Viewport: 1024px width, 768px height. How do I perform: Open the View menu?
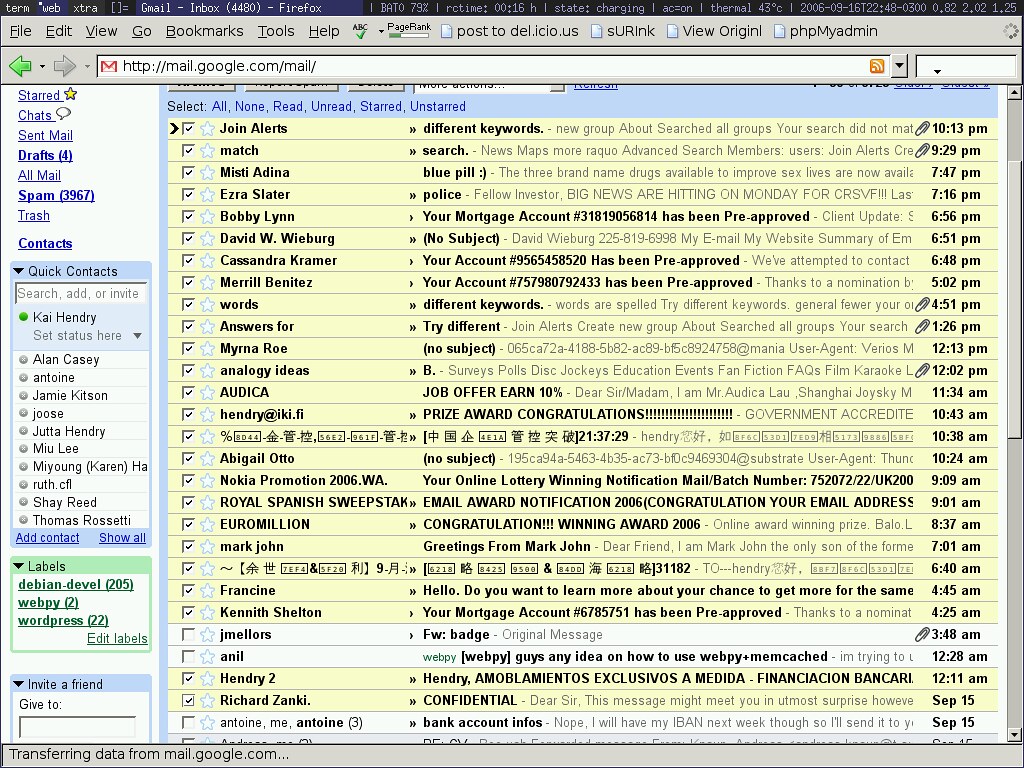[101, 31]
